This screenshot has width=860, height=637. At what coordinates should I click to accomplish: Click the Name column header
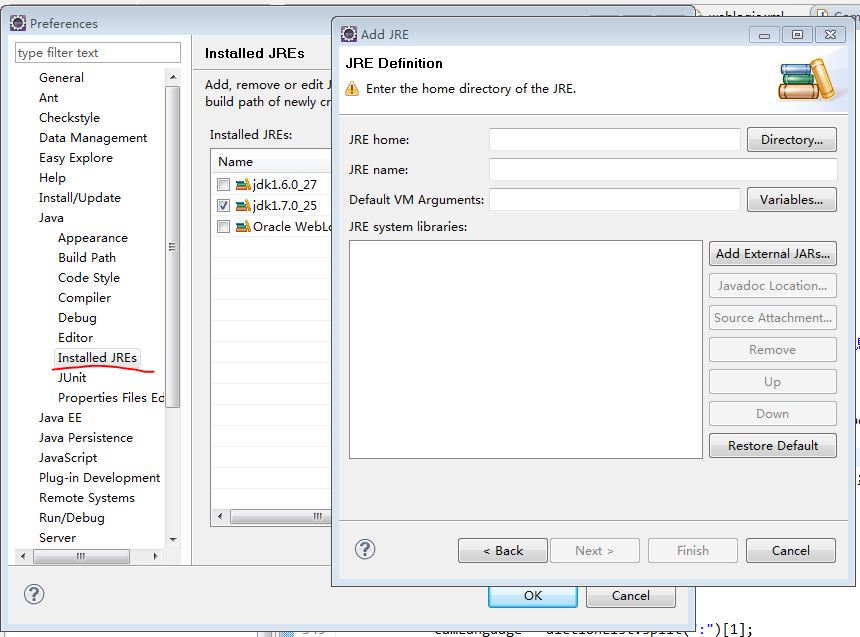[x=271, y=162]
